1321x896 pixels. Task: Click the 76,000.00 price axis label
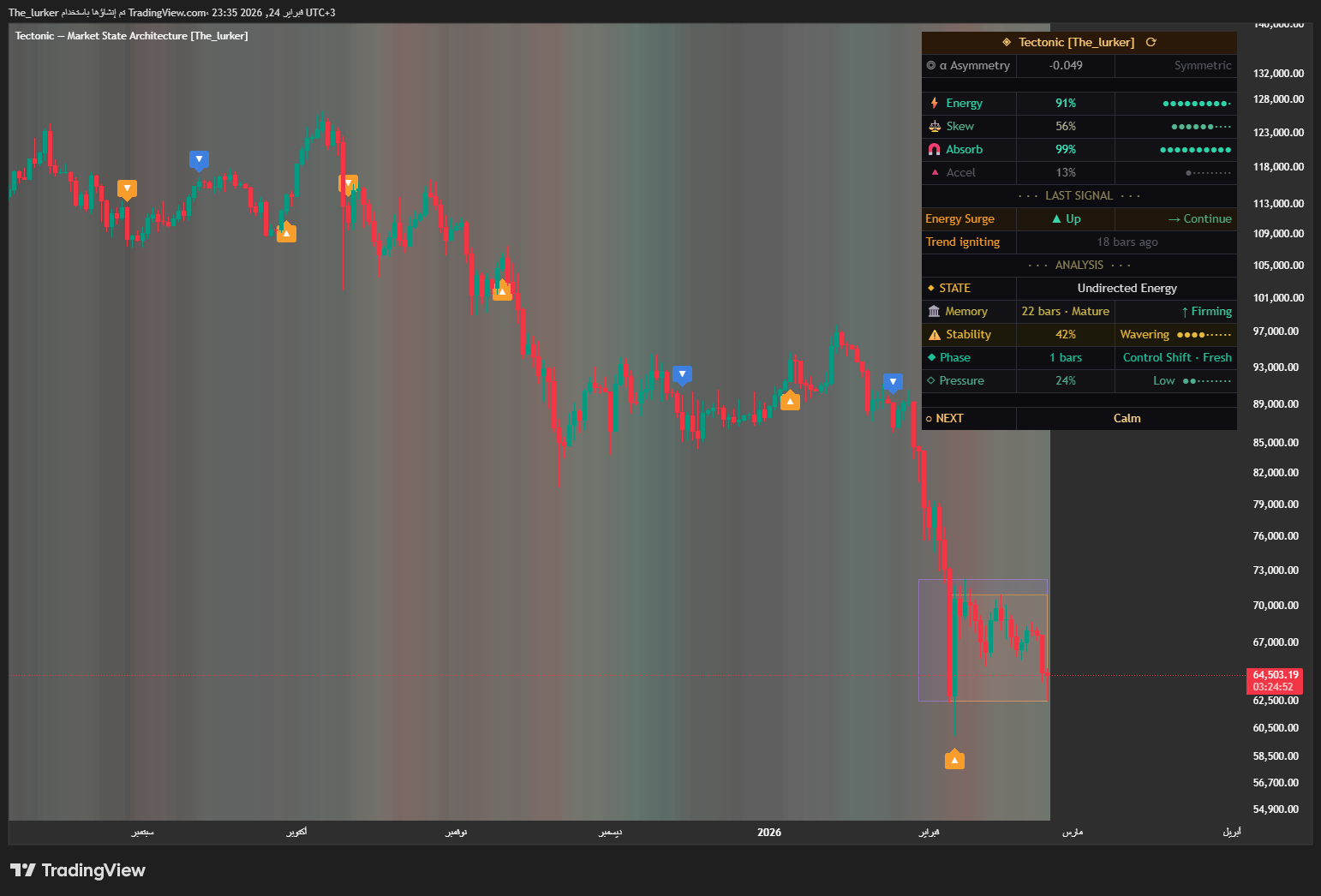[x=1276, y=536]
